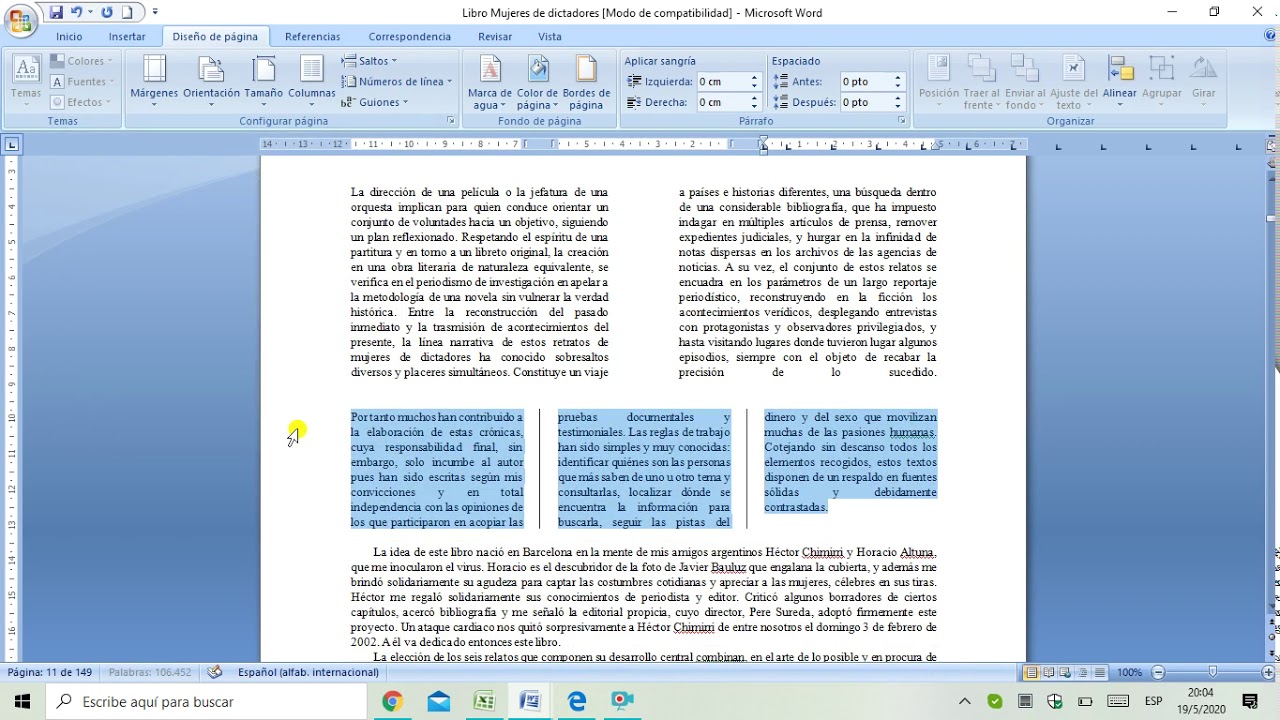
Task: Expand the theme Fuentes dropdown
Action: point(82,82)
